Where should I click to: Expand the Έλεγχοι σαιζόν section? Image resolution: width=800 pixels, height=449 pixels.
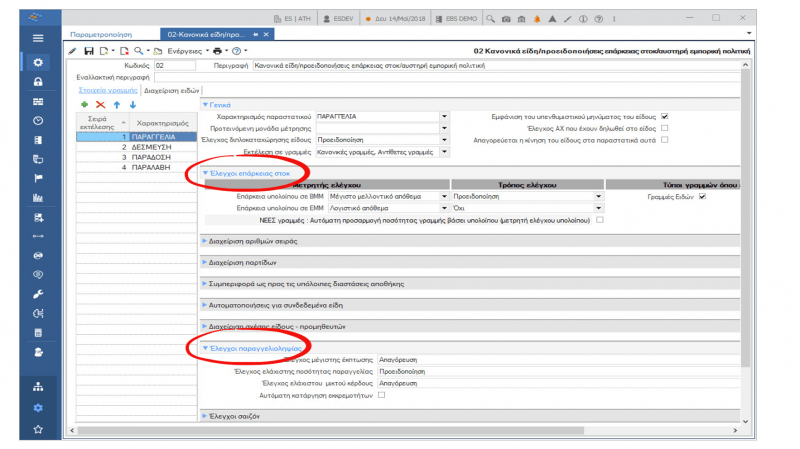click(205, 416)
